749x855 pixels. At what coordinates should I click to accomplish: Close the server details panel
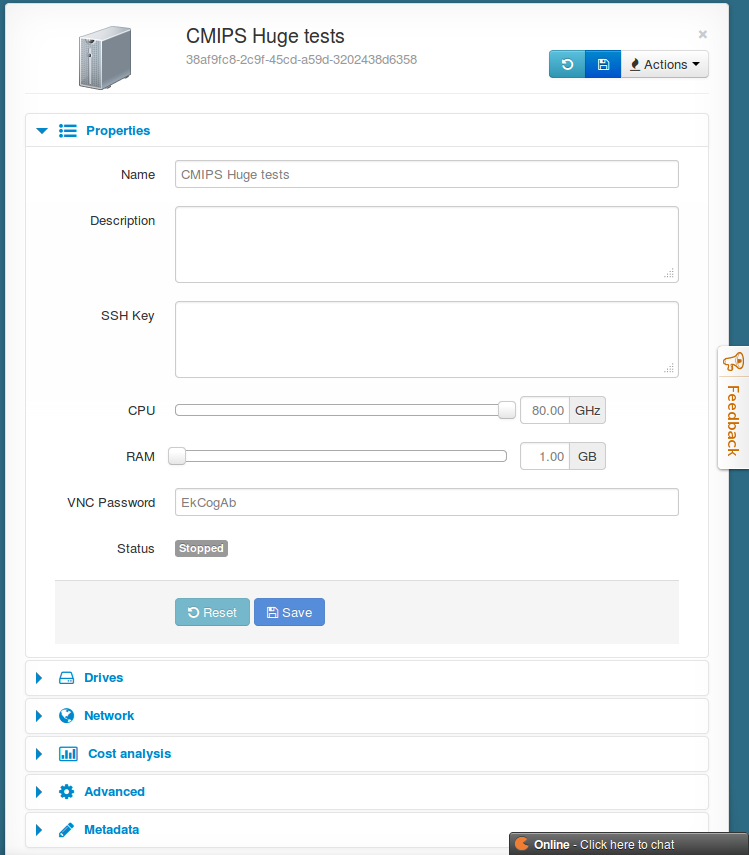703,34
